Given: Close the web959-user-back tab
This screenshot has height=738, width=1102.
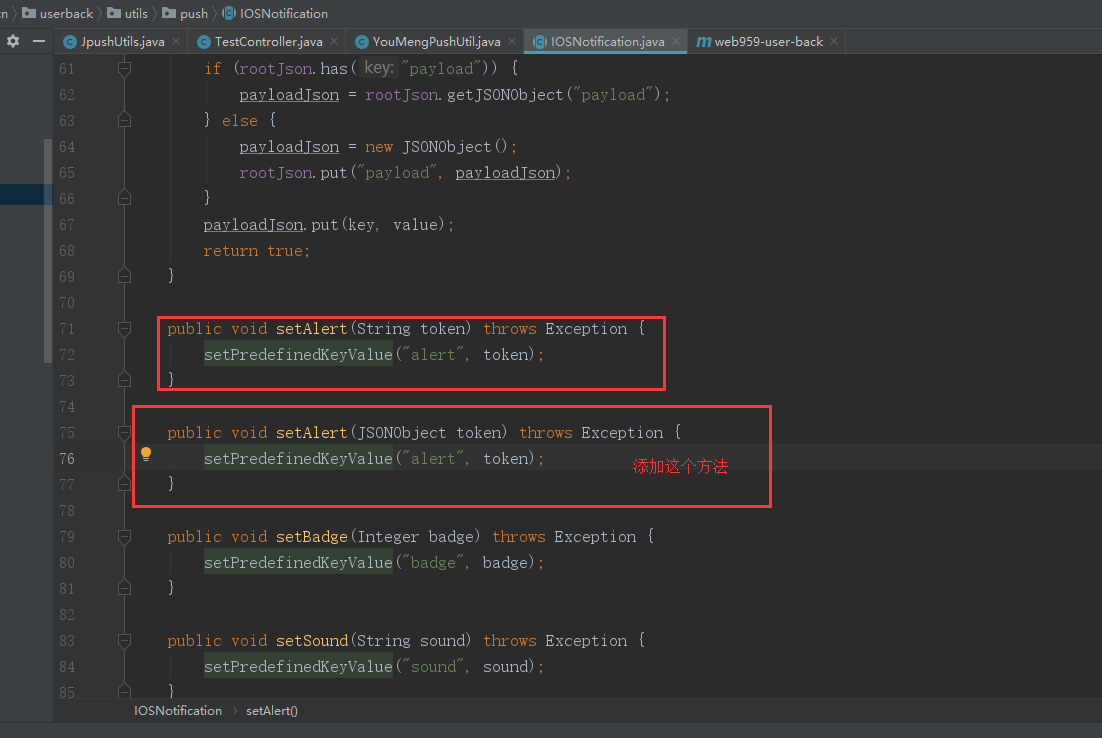Looking at the screenshot, I should 834,41.
